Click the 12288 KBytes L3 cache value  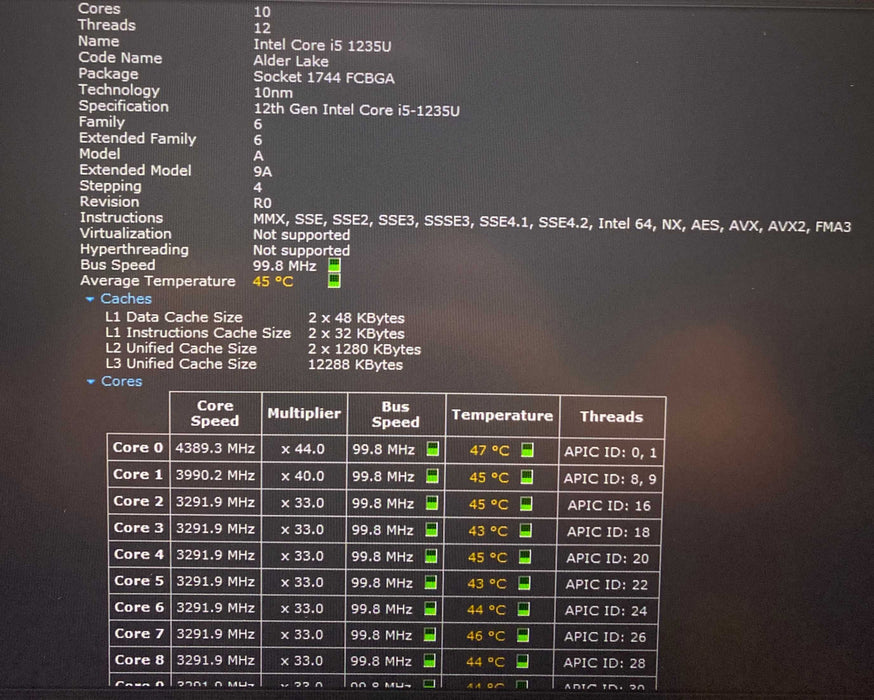click(x=356, y=365)
